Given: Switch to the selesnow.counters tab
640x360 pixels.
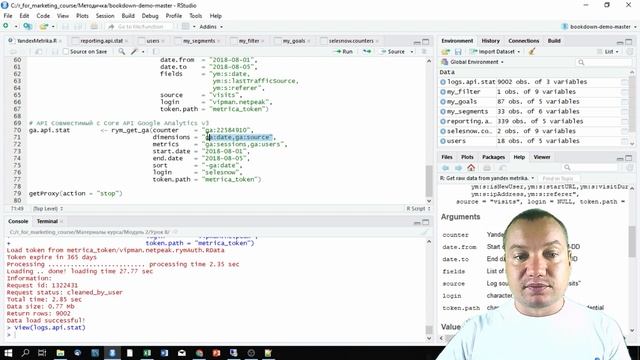Looking at the screenshot, I should click(x=351, y=41).
